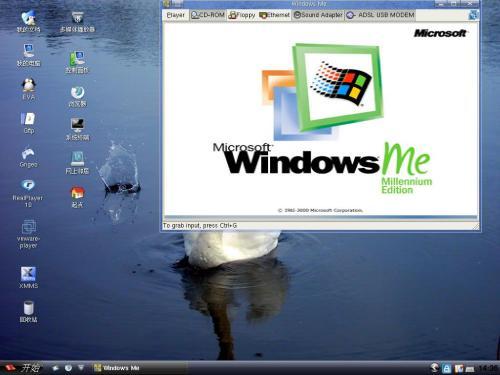The height and width of the screenshot is (375, 500).
Task: Launch the Gftp desktop icon
Action: click(x=29, y=123)
